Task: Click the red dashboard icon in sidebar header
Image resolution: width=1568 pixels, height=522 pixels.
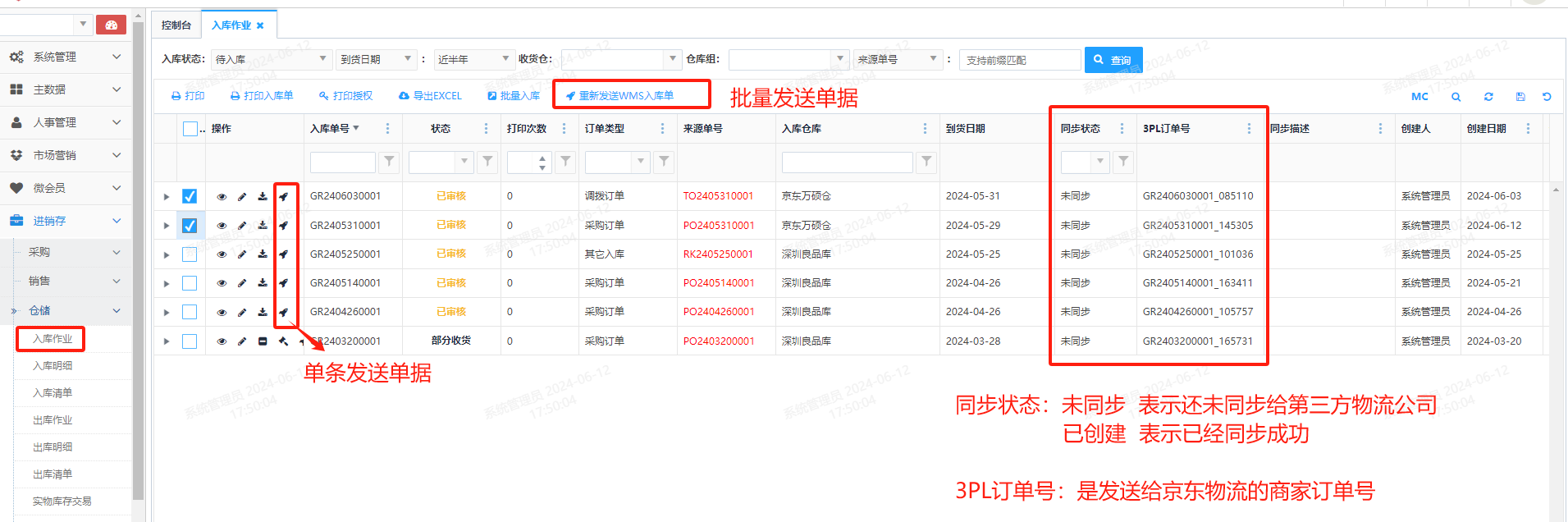Action: (x=111, y=25)
